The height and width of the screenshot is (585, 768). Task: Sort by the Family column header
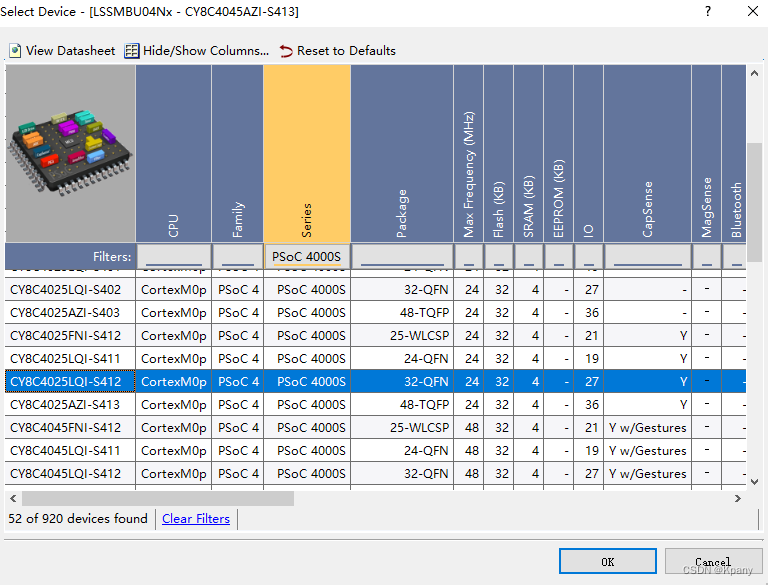tap(238, 153)
